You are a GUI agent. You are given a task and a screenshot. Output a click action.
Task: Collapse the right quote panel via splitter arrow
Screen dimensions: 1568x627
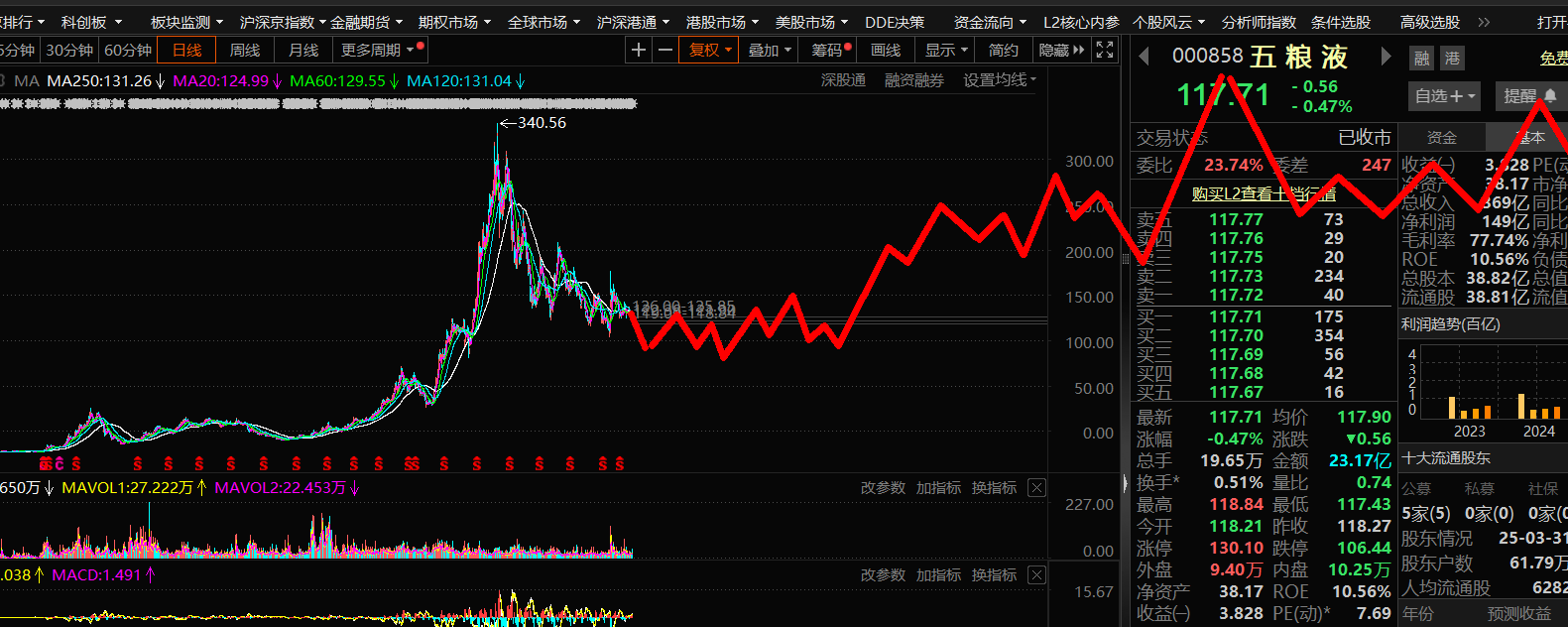[1125, 484]
